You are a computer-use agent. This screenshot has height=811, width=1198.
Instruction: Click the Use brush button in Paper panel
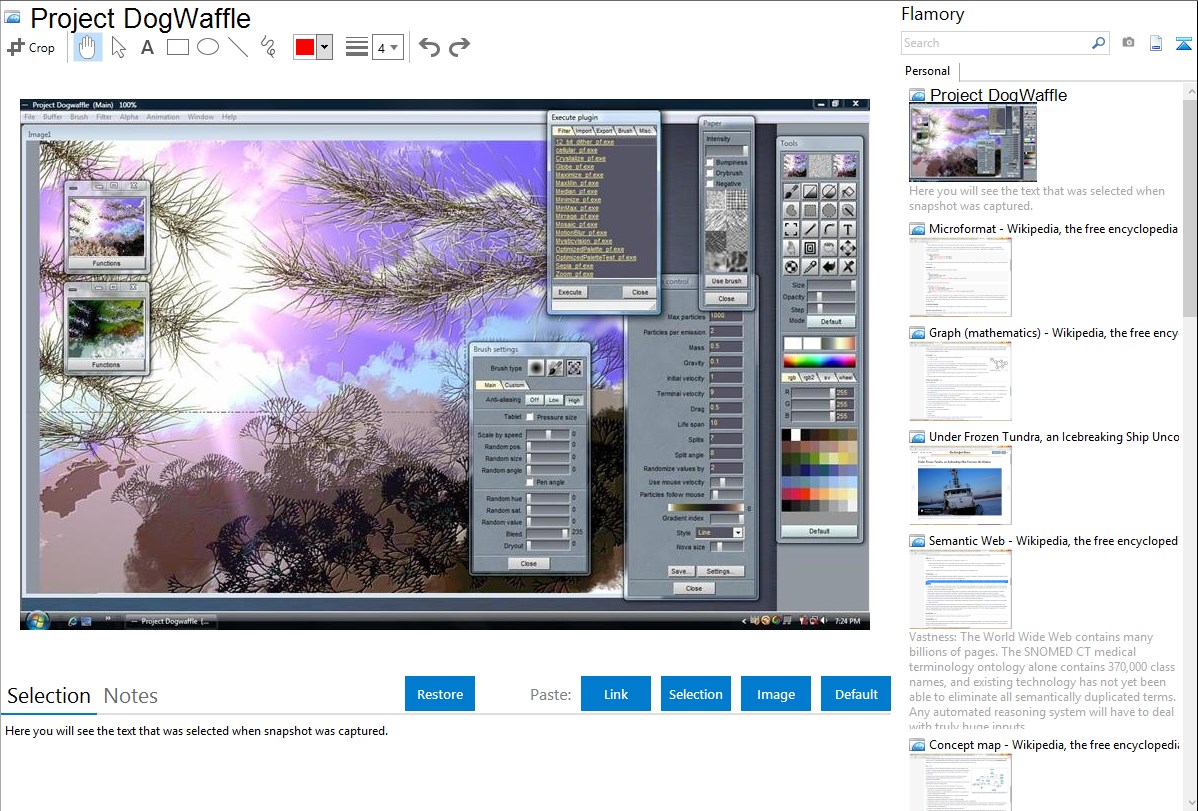(727, 281)
